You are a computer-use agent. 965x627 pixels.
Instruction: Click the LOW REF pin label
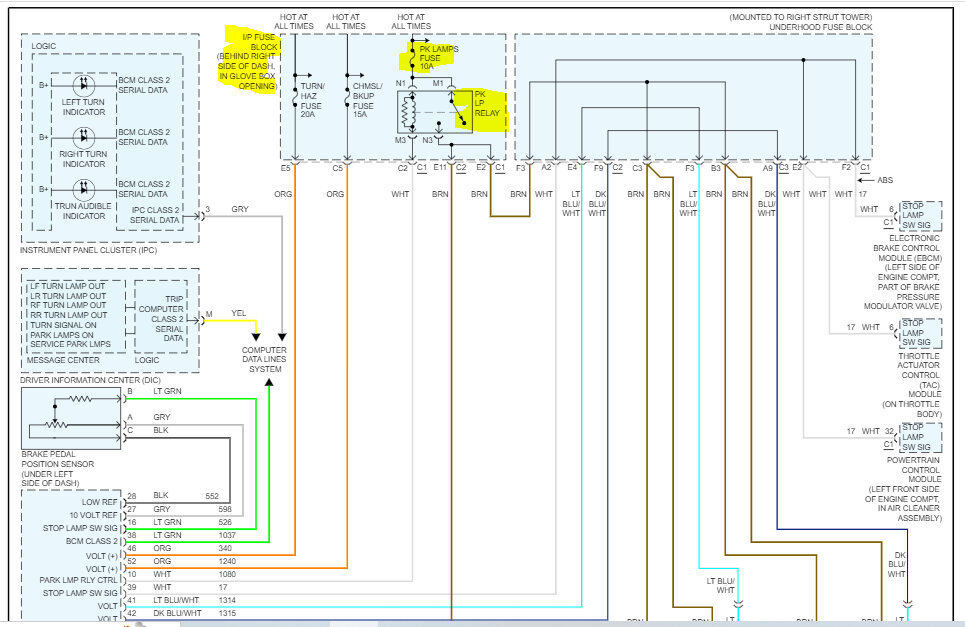pyautogui.click(x=99, y=502)
